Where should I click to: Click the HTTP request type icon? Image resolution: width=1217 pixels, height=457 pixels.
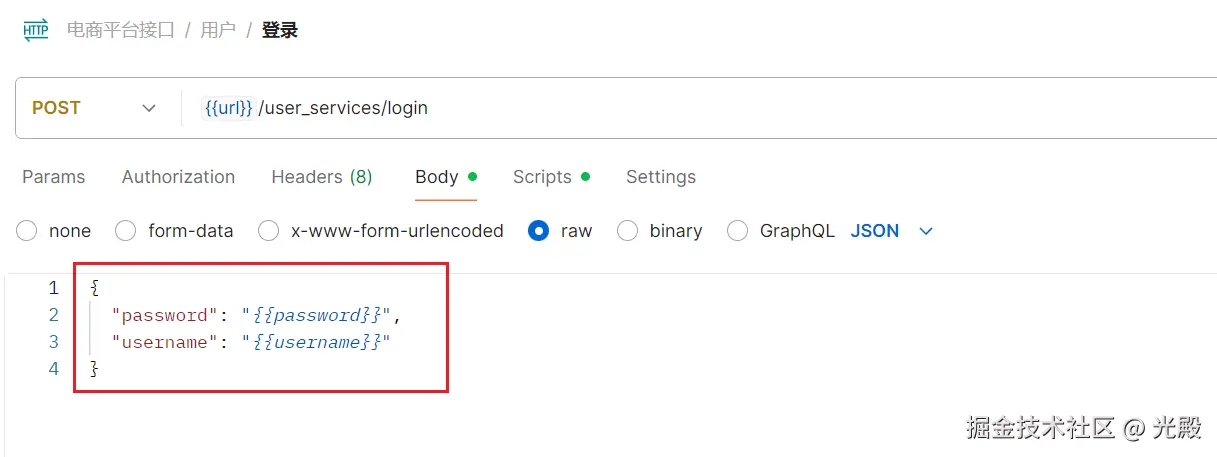pyautogui.click(x=36, y=30)
